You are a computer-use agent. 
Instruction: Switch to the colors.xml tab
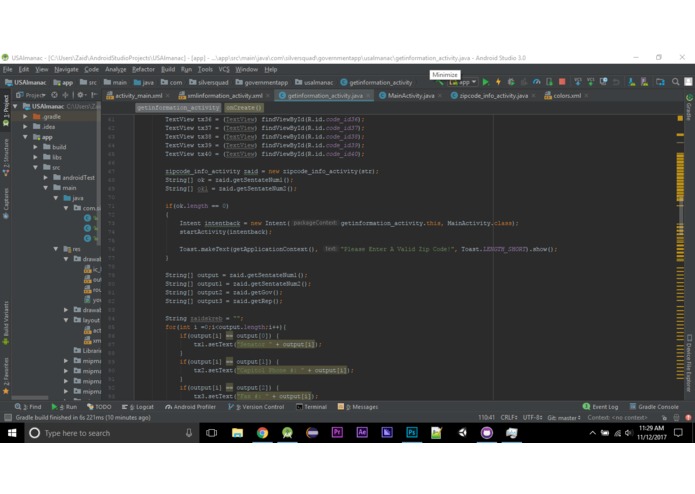[x=567, y=96]
